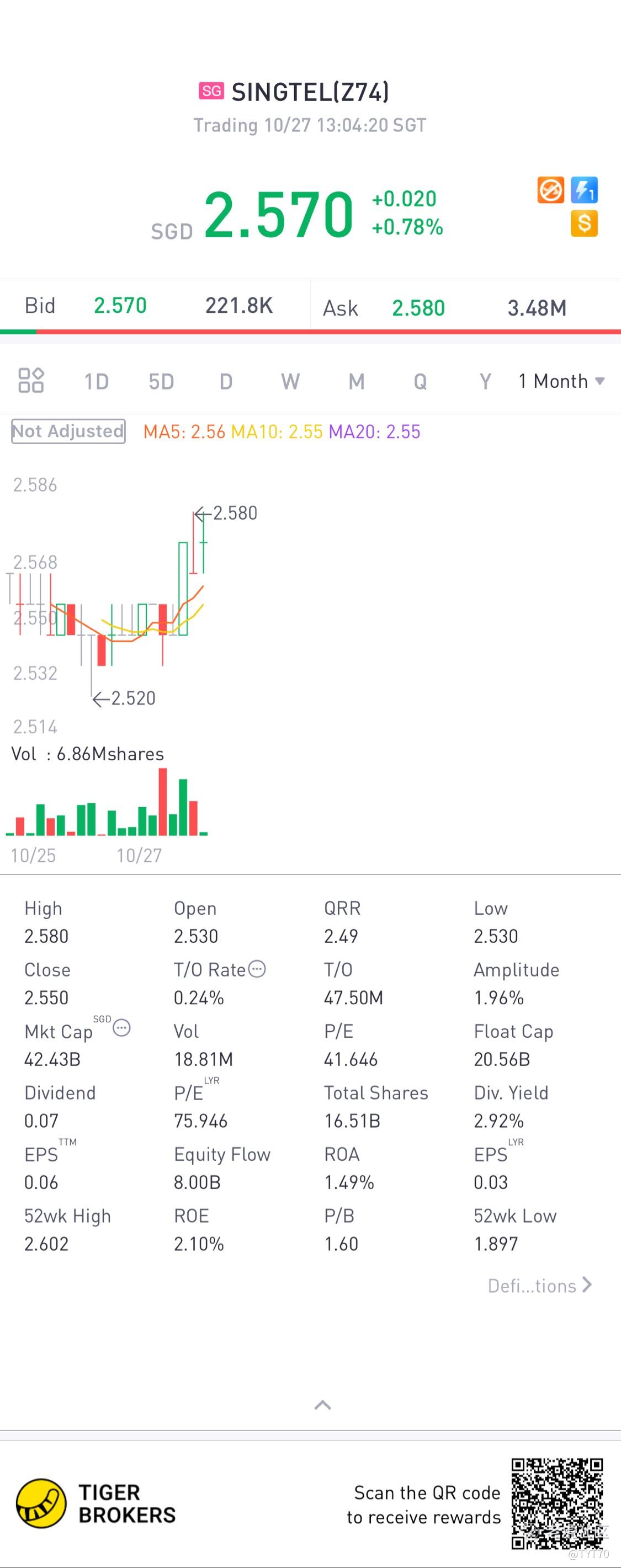This screenshot has width=621, height=1568.
Task: Tap the blue lightning badge icon
Action: (585, 190)
